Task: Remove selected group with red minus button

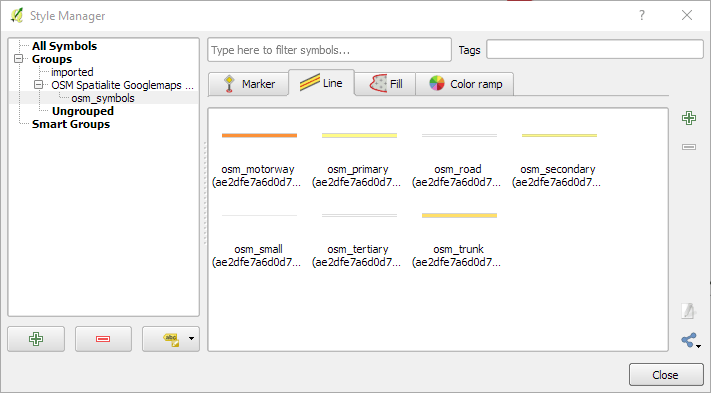Action: [103, 339]
